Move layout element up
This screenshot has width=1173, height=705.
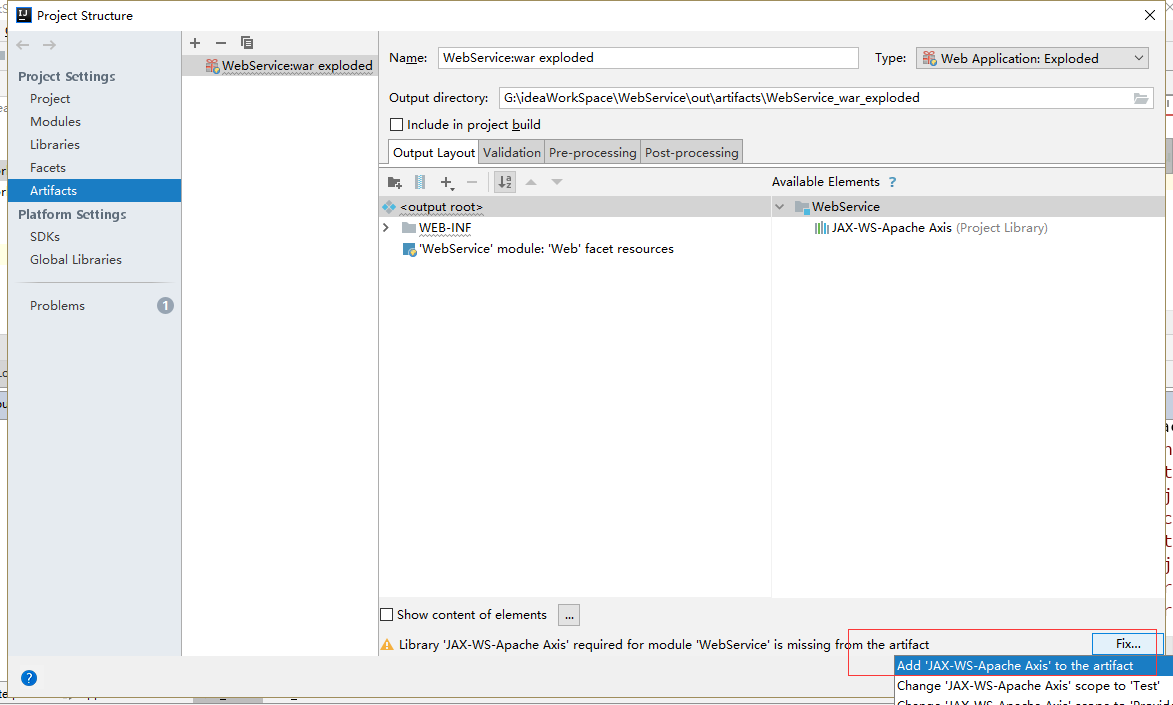531,182
